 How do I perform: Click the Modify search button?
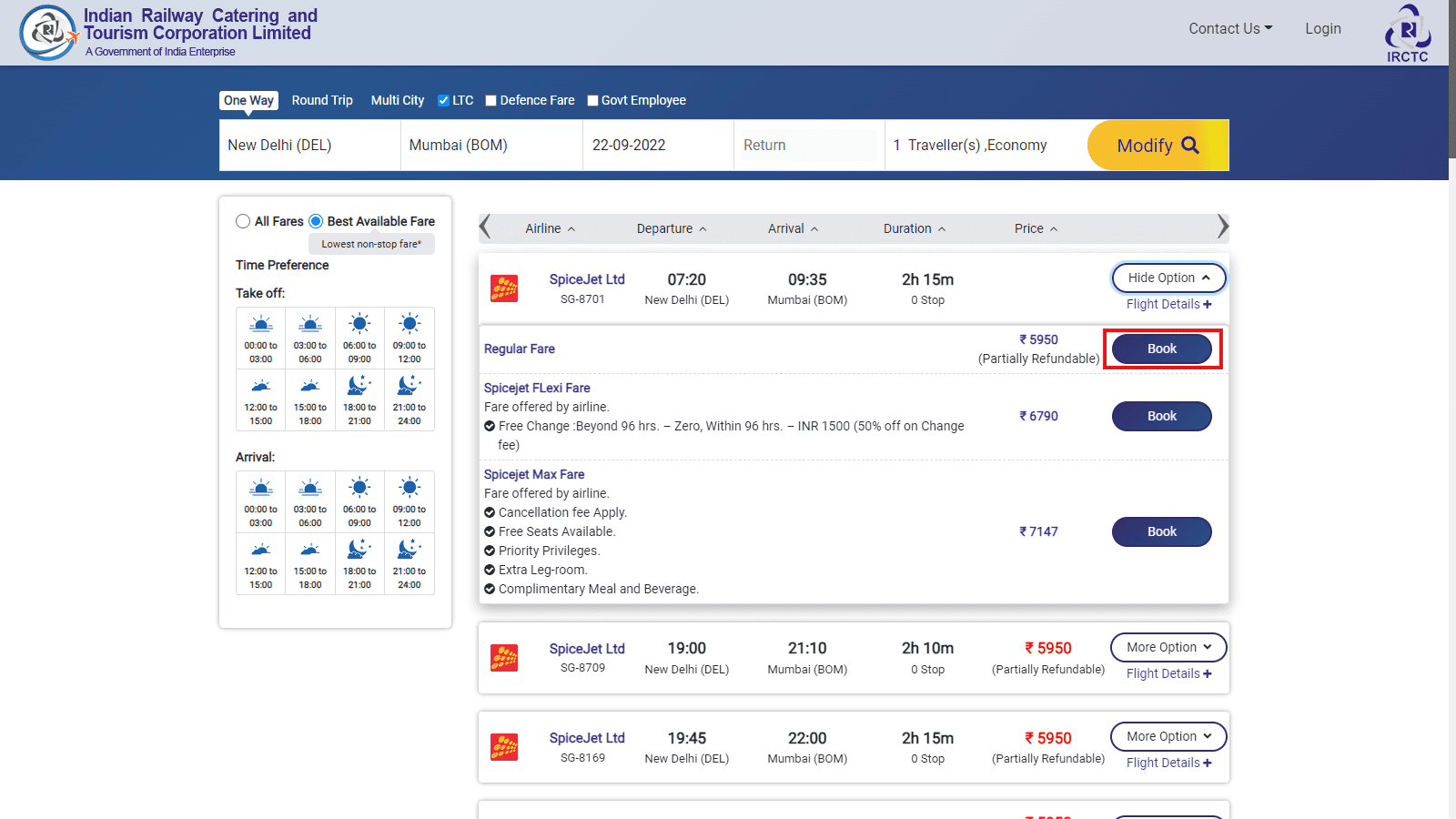coord(1158,145)
